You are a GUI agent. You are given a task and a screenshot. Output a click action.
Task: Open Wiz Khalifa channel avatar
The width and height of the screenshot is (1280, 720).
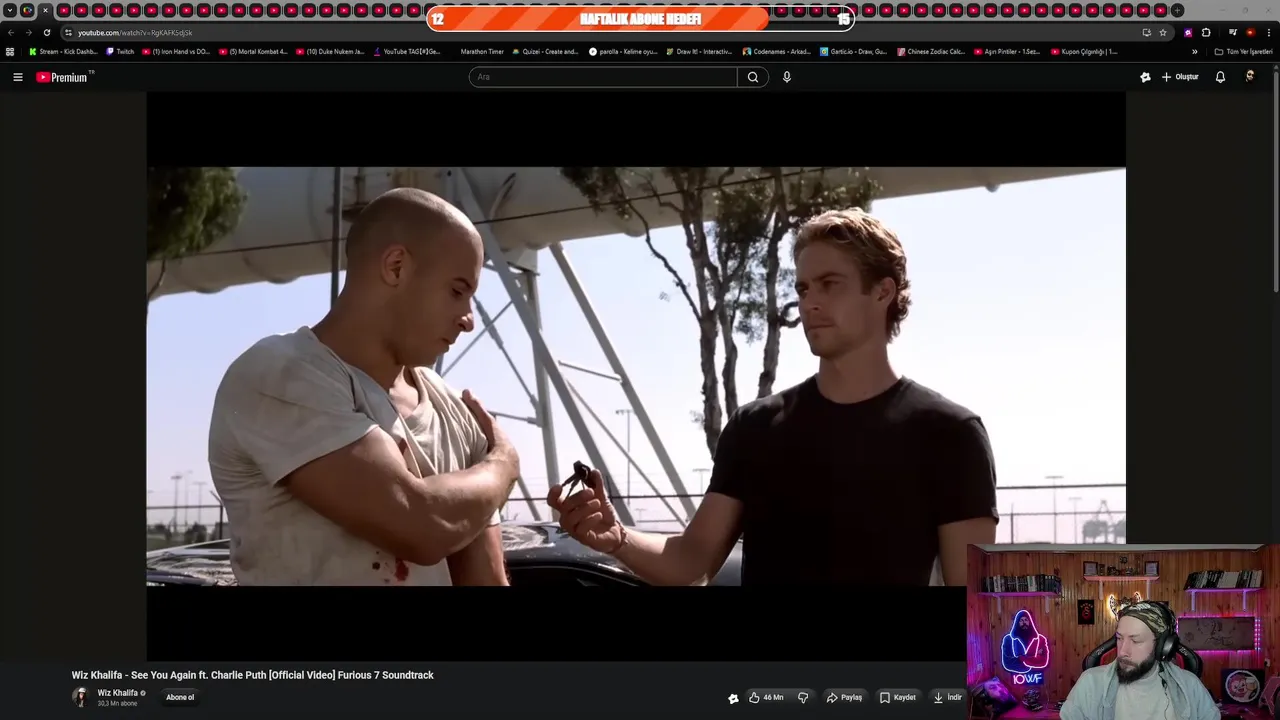[x=80, y=697]
